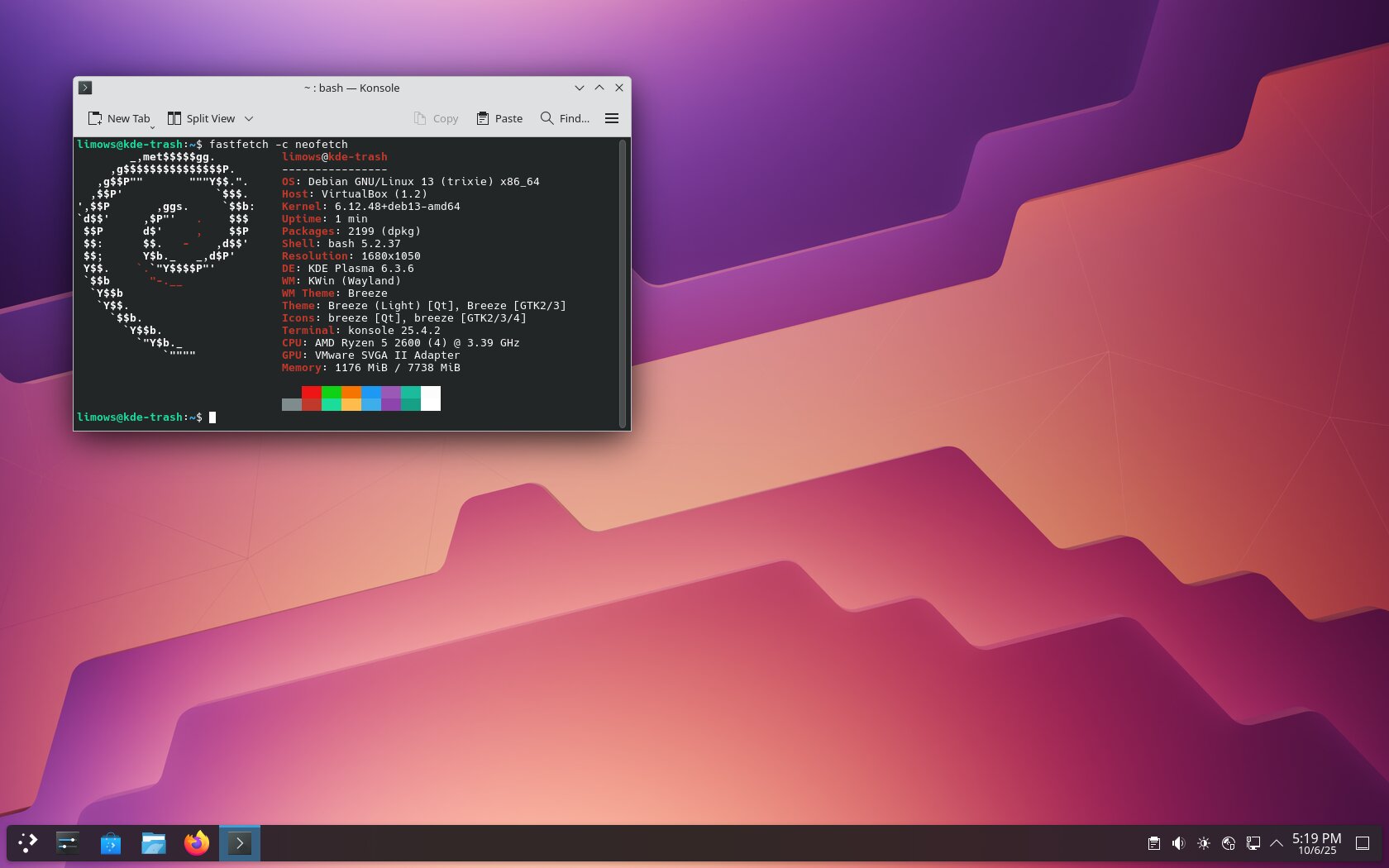Expand the Split View dropdown arrow

click(x=249, y=119)
